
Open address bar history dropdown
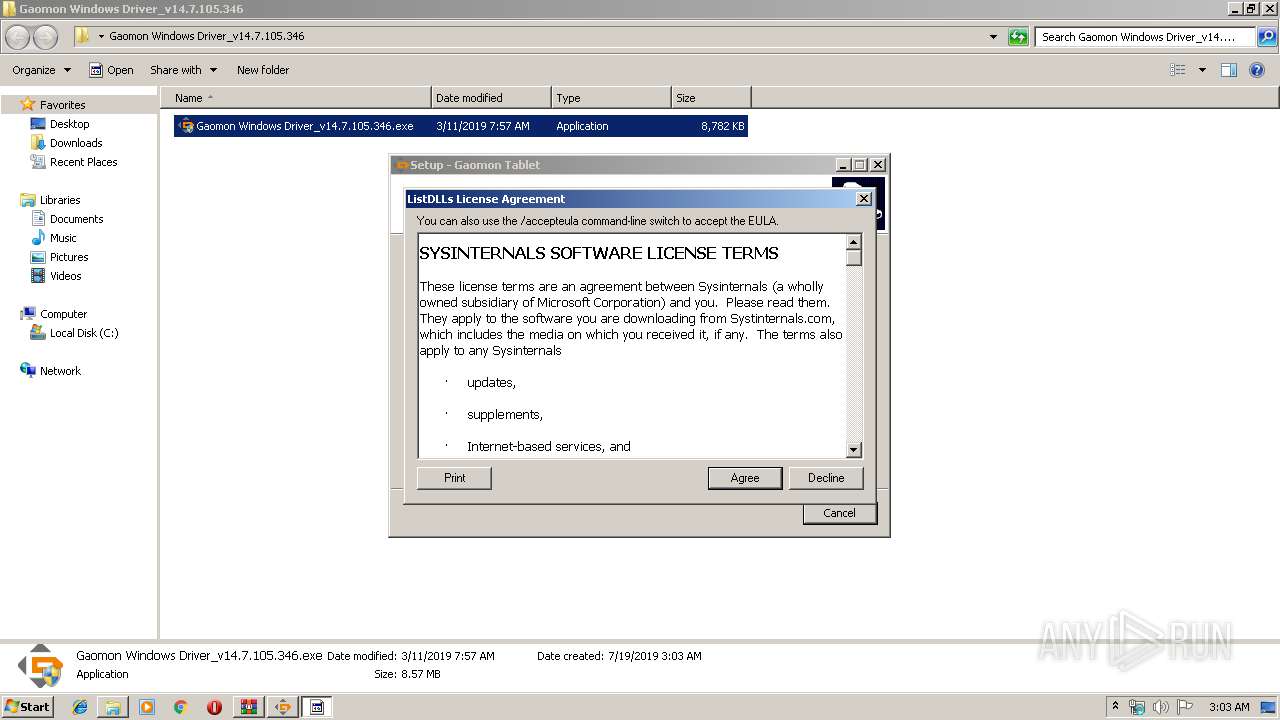[993, 37]
